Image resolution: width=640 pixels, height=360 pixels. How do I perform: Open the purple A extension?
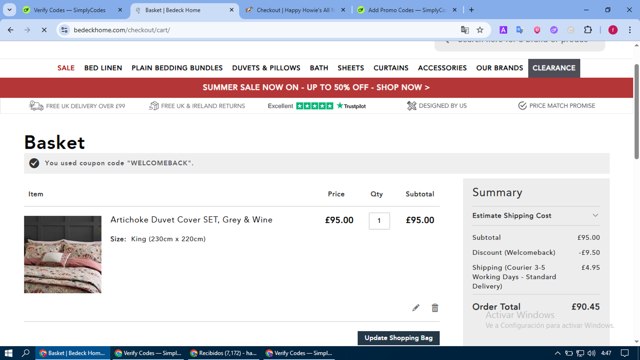503,30
